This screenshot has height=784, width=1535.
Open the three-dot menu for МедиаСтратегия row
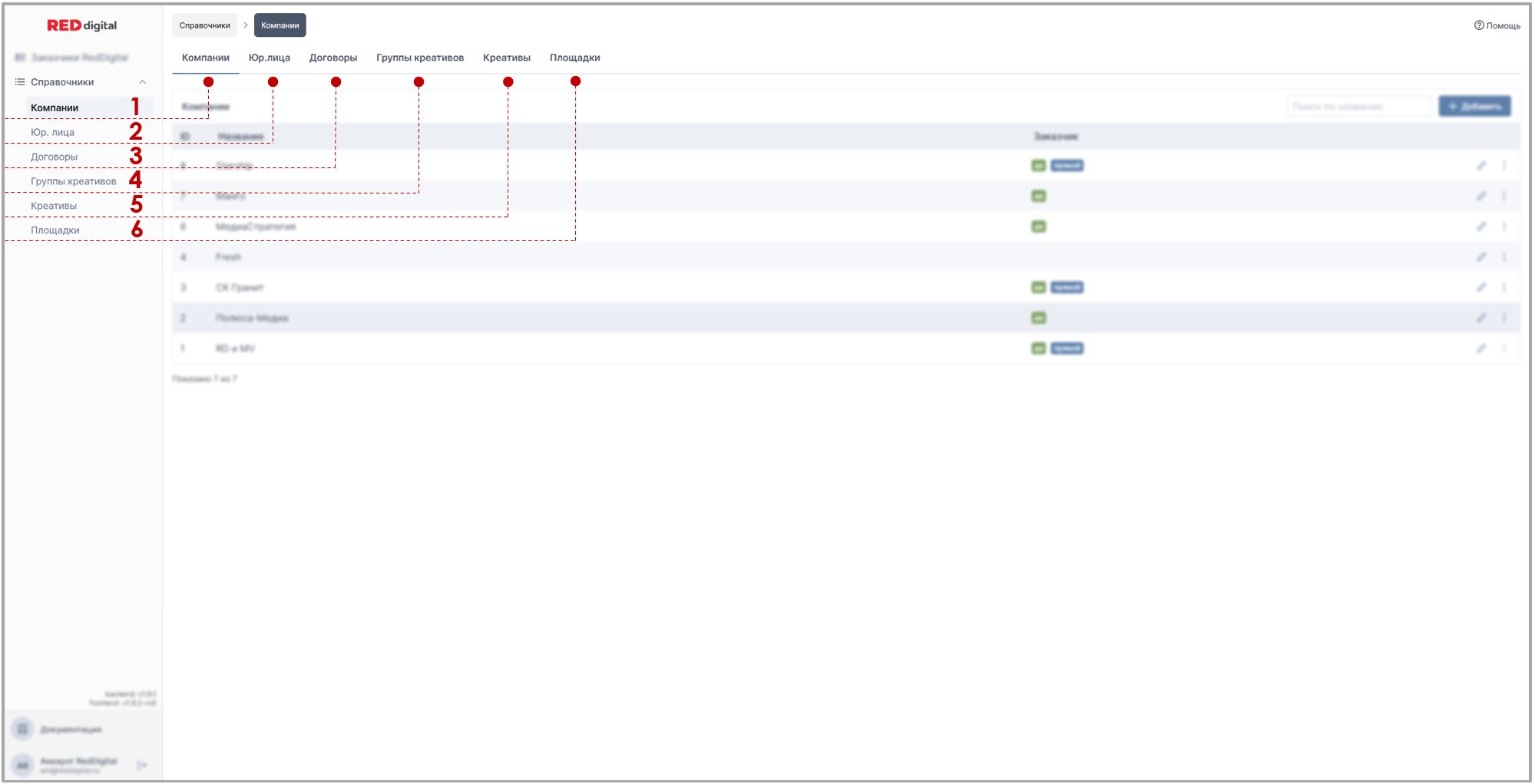(1504, 227)
